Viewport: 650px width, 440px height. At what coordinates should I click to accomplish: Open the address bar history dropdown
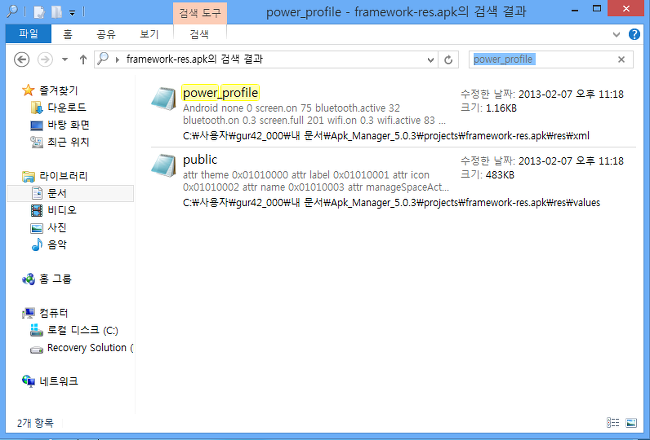(431, 60)
